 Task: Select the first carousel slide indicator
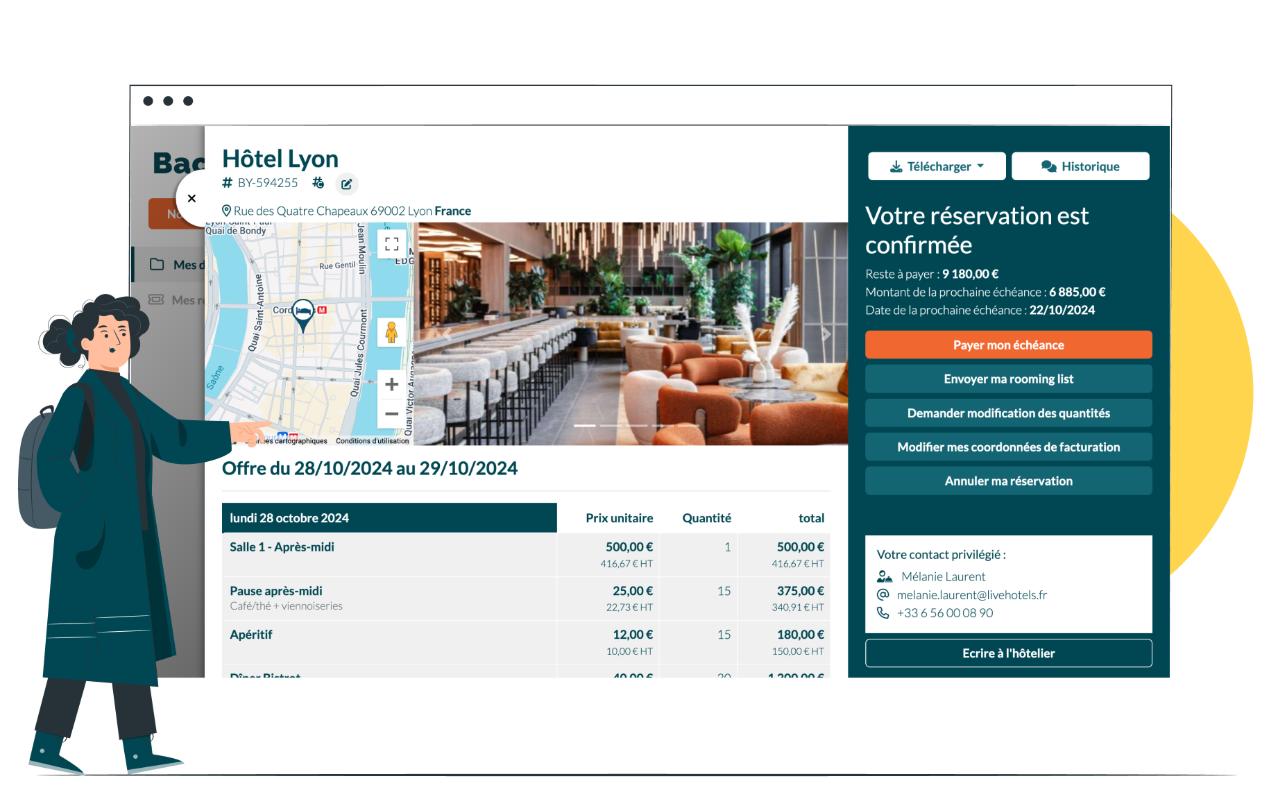pos(585,426)
